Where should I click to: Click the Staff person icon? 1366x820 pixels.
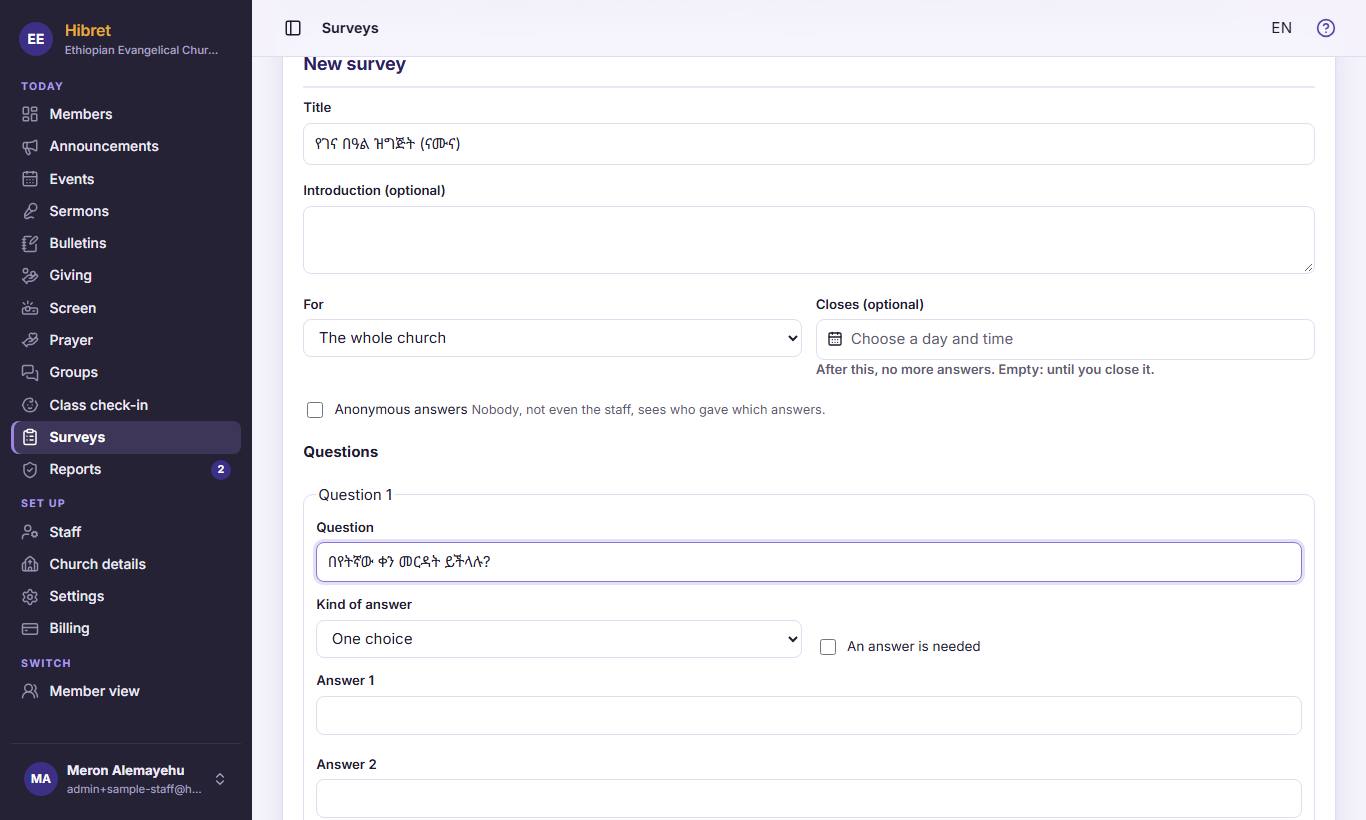coord(30,532)
